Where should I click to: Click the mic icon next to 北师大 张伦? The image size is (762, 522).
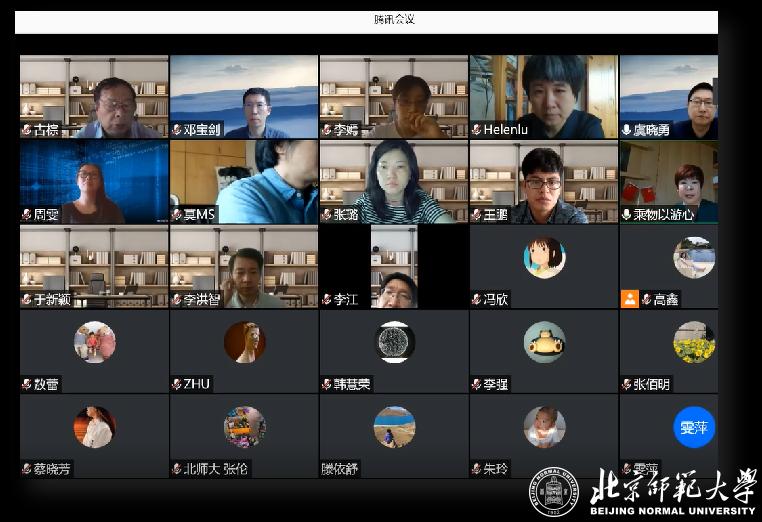[176, 468]
